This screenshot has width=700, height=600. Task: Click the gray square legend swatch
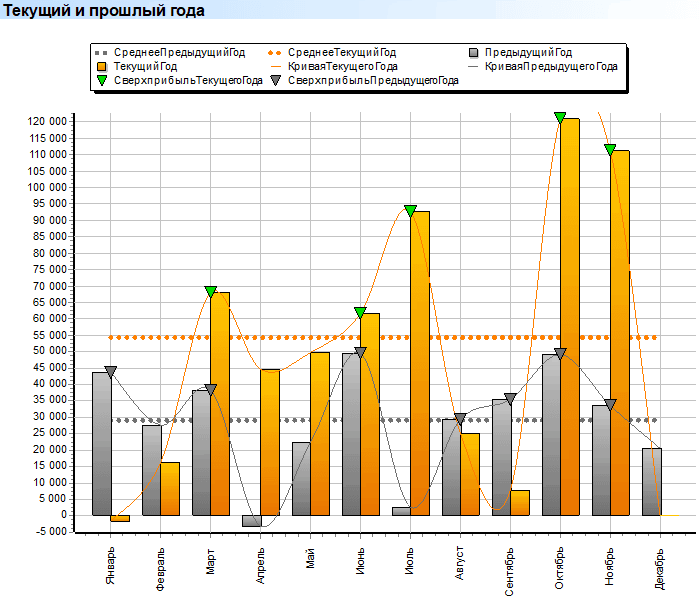(474, 53)
